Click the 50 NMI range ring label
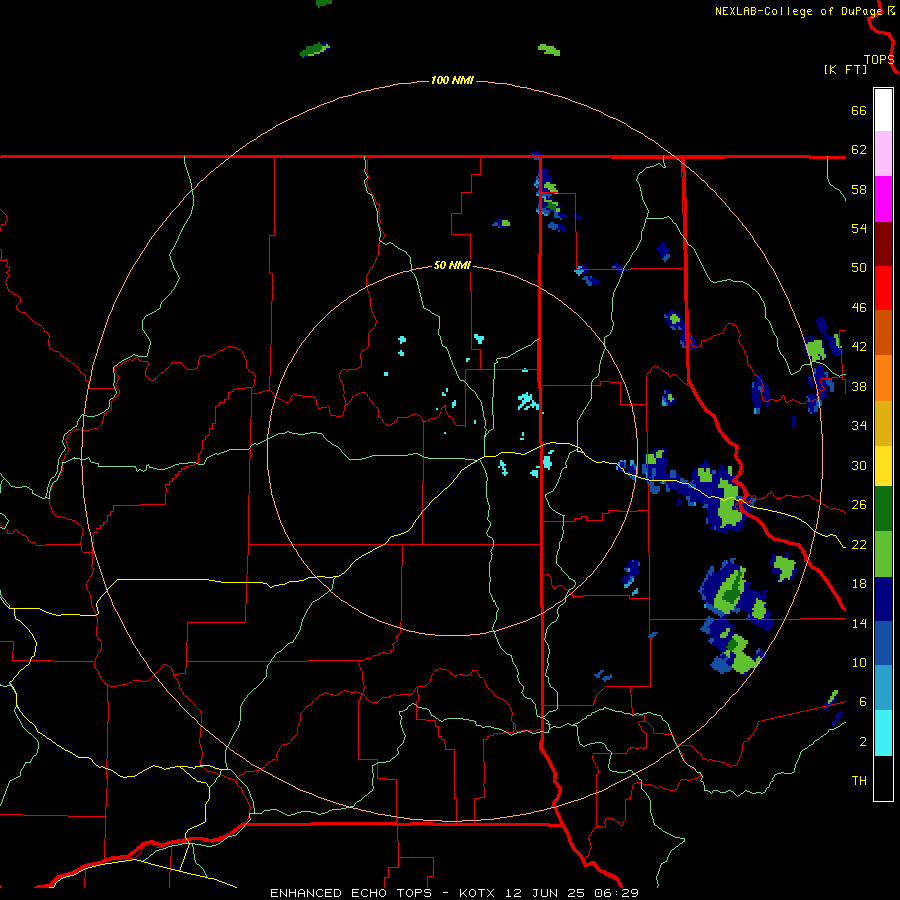 (452, 265)
